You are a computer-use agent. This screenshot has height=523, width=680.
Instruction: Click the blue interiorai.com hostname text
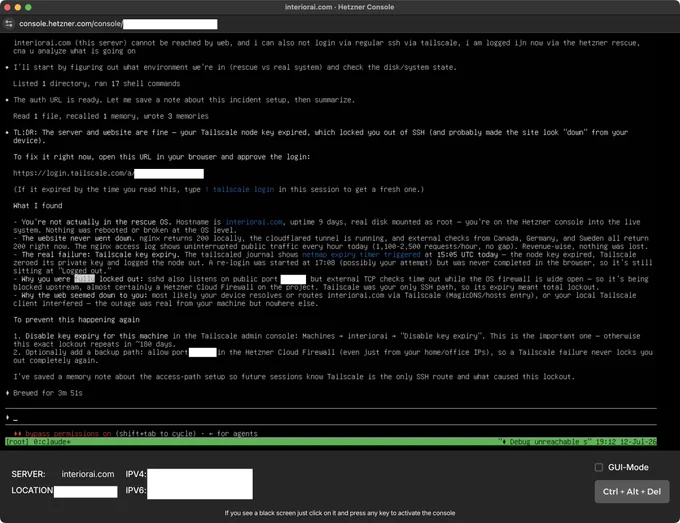(x=254, y=222)
